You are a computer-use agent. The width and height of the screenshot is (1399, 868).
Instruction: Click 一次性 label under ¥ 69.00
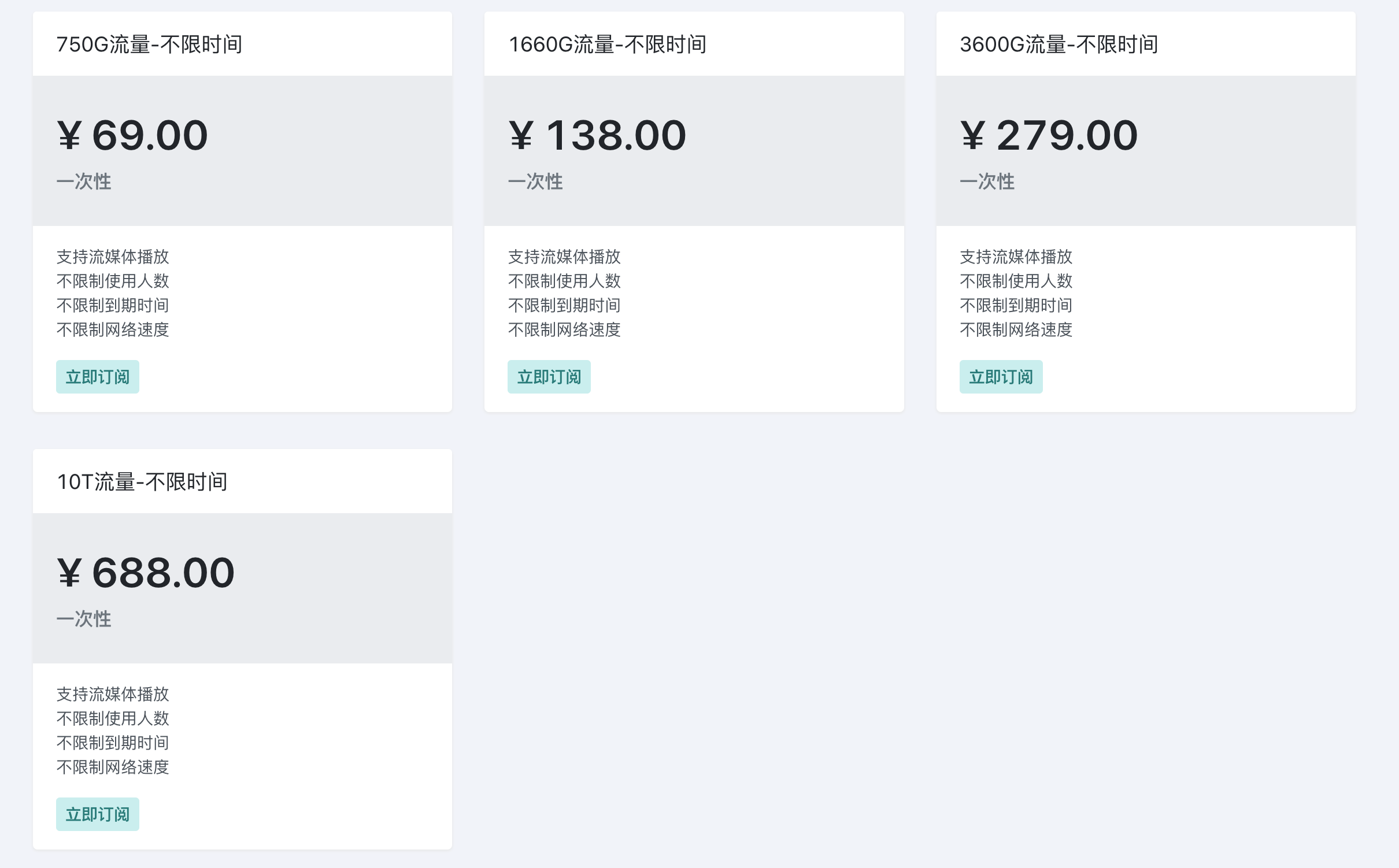click(x=84, y=181)
